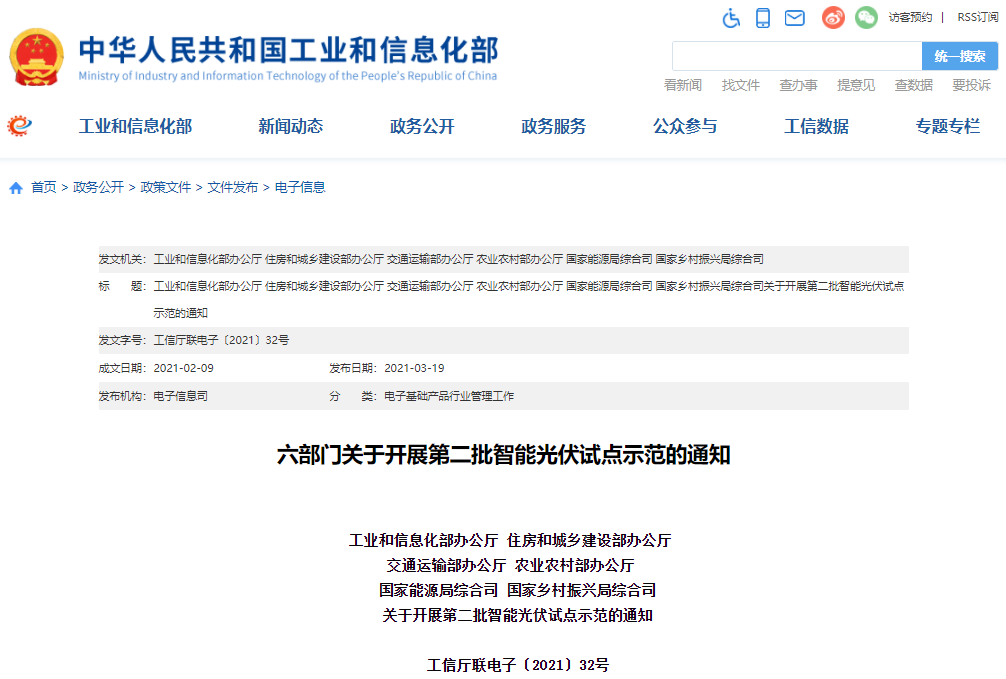Switch to the 找文件 search tab

click(x=740, y=85)
